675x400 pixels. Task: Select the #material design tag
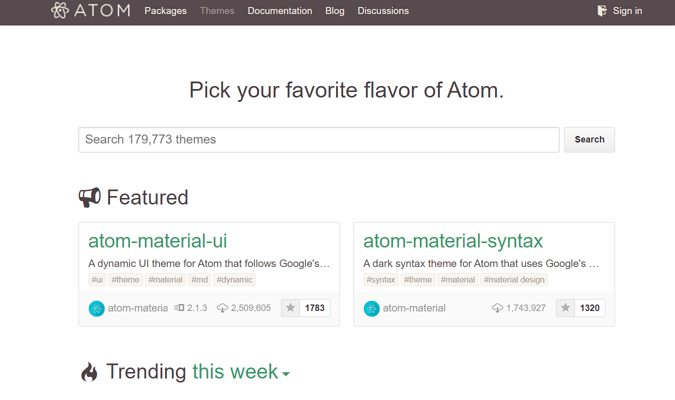tap(514, 280)
